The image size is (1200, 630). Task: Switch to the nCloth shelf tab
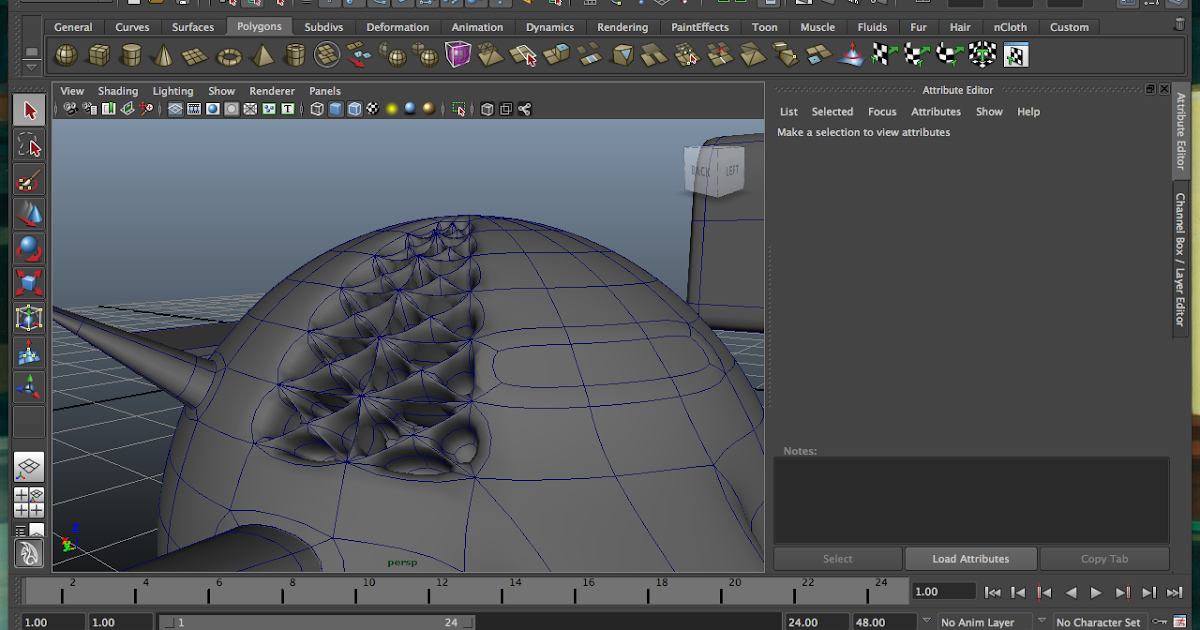pos(1010,27)
